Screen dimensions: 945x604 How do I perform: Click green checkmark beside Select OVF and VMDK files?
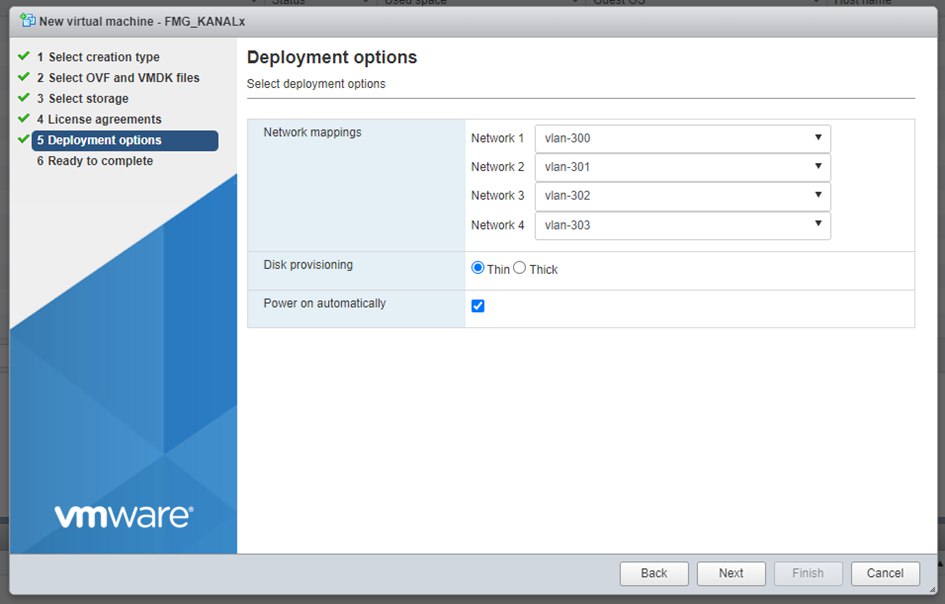pos(24,77)
